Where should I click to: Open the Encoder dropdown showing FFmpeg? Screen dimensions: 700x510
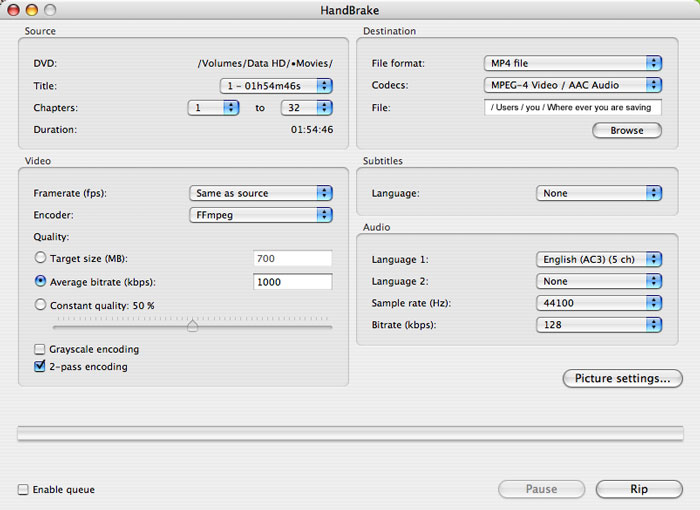pyautogui.click(x=261, y=215)
